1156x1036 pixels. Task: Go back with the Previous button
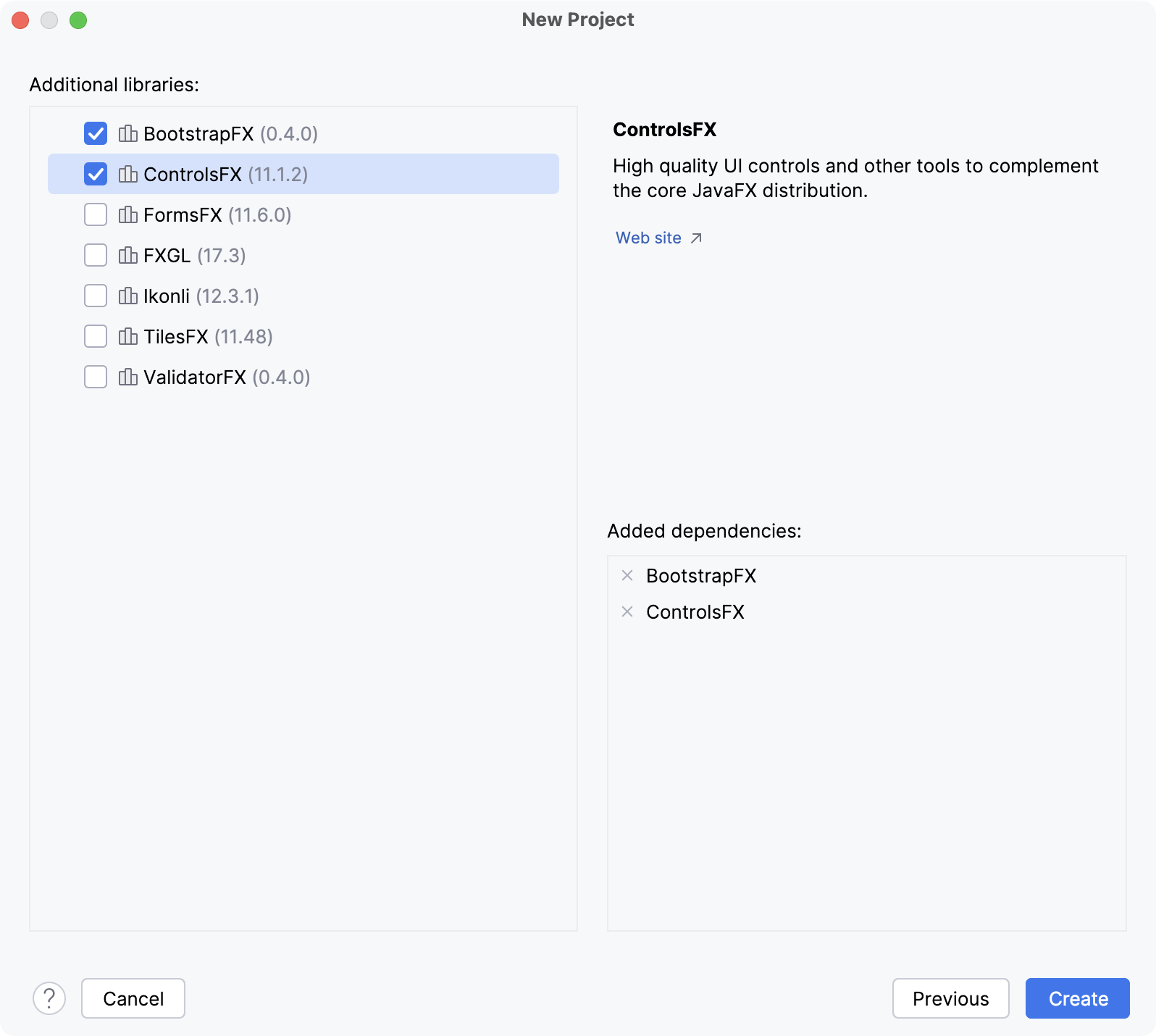[x=950, y=998]
